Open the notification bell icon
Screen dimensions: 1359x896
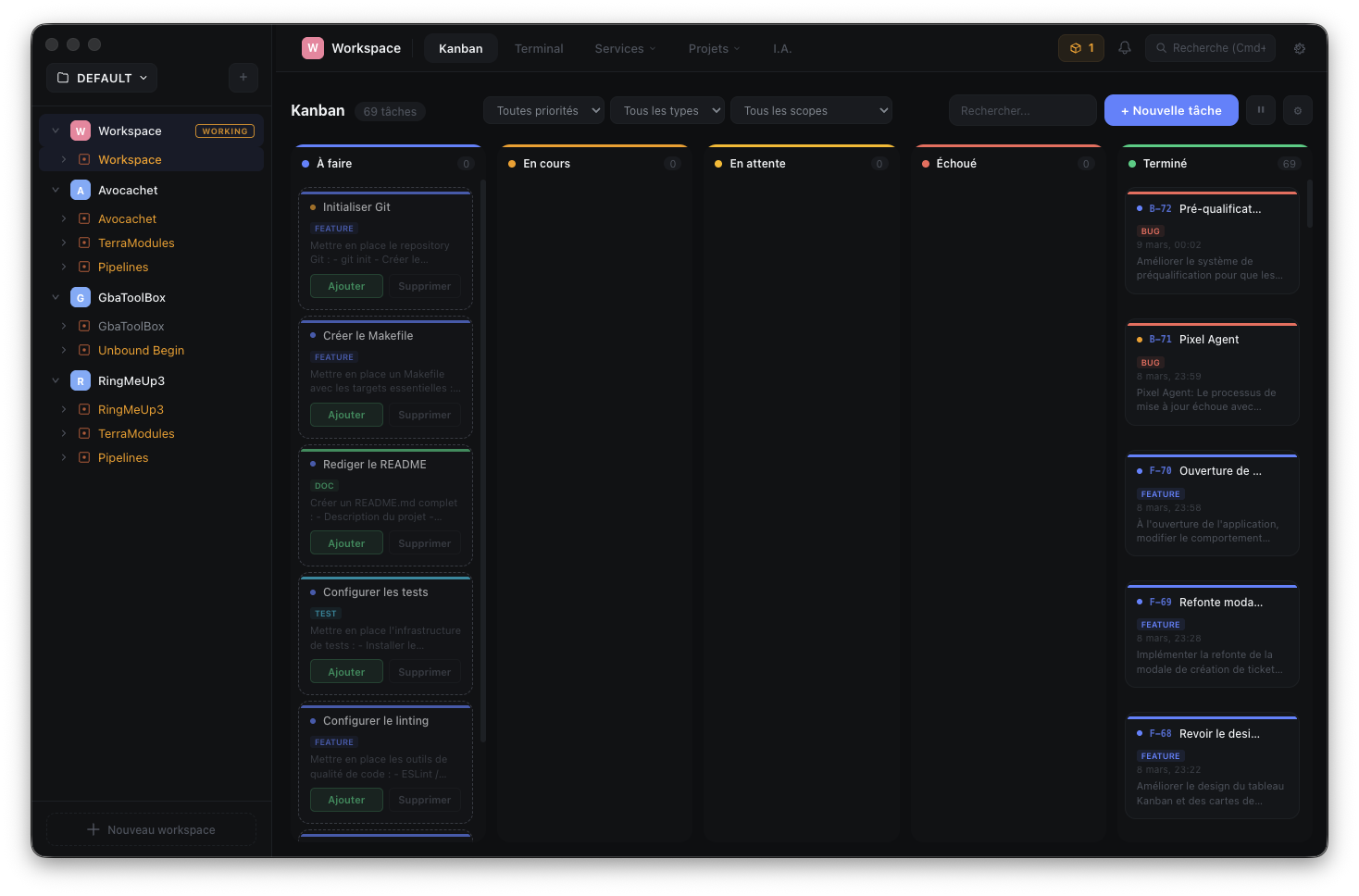point(1124,48)
